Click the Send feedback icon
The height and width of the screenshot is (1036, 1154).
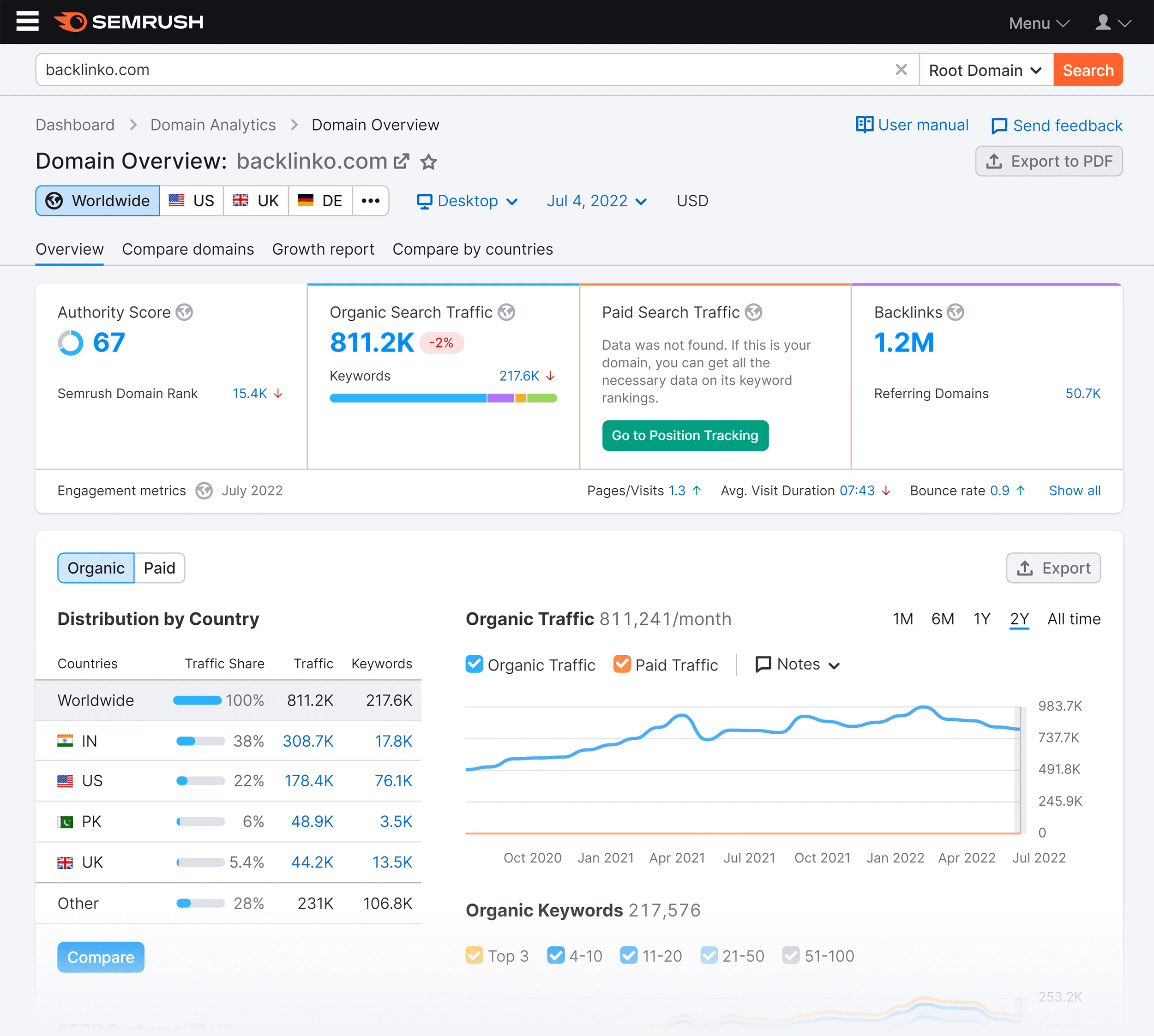click(x=999, y=125)
